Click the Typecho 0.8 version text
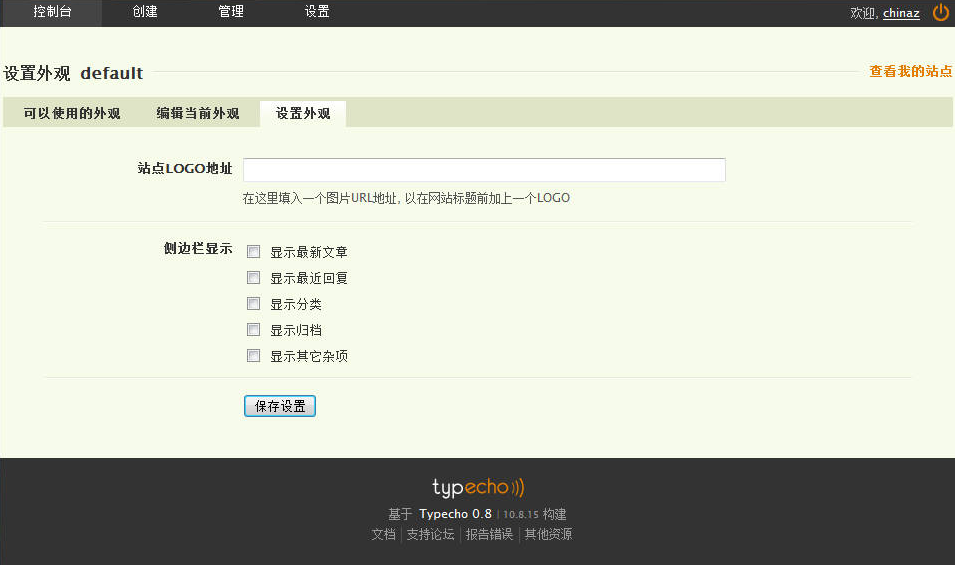The height and width of the screenshot is (565, 955). tap(455, 514)
